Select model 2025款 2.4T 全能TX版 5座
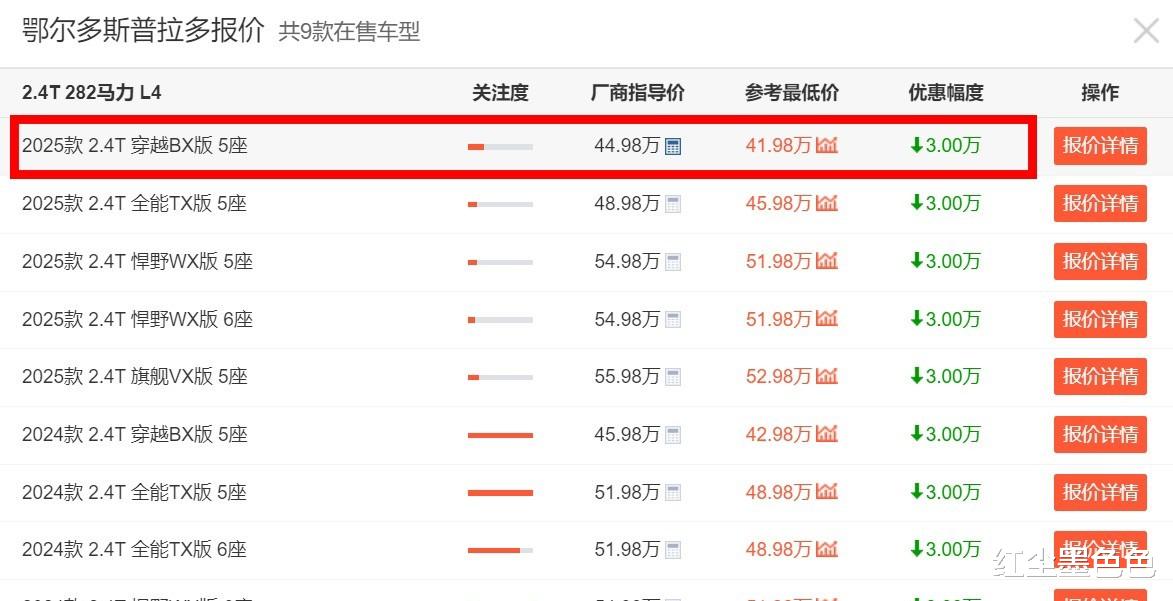The width and height of the screenshot is (1173, 601). 135,204
